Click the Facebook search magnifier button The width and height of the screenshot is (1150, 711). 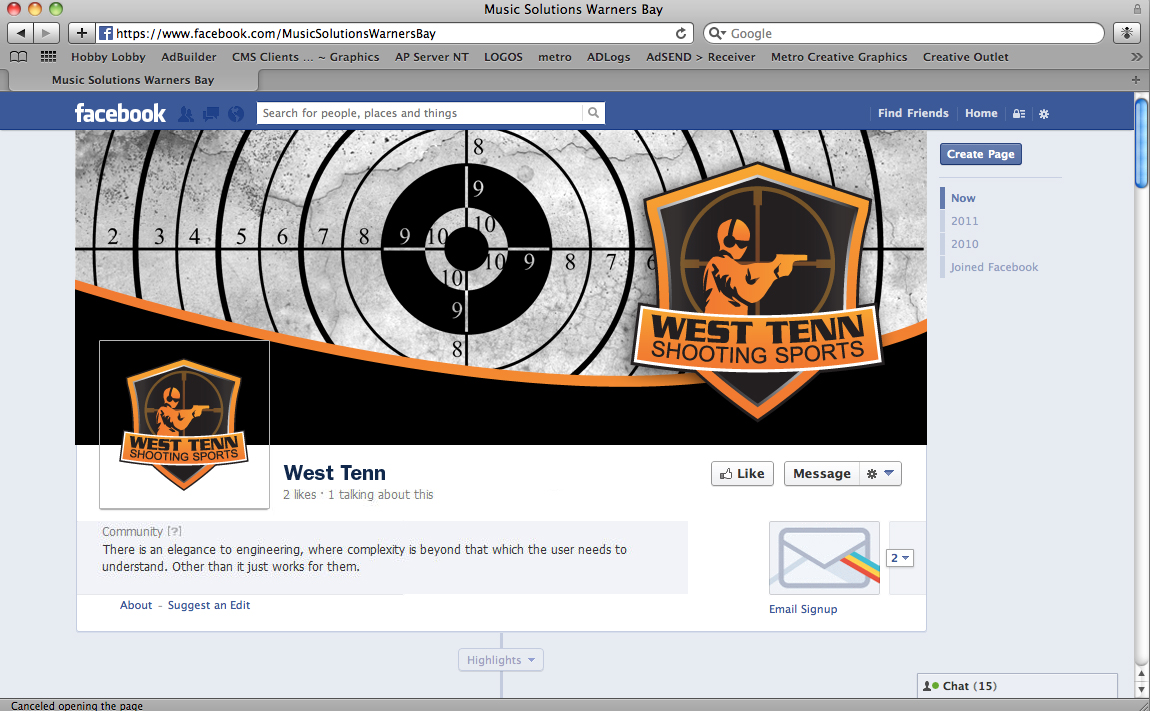(593, 113)
